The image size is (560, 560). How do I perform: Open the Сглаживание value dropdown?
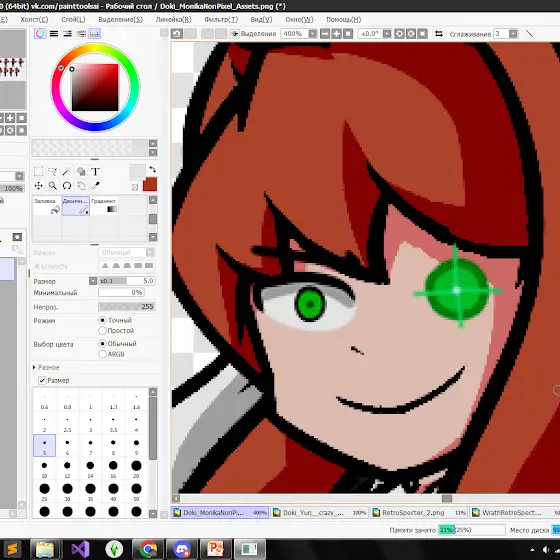coord(513,34)
